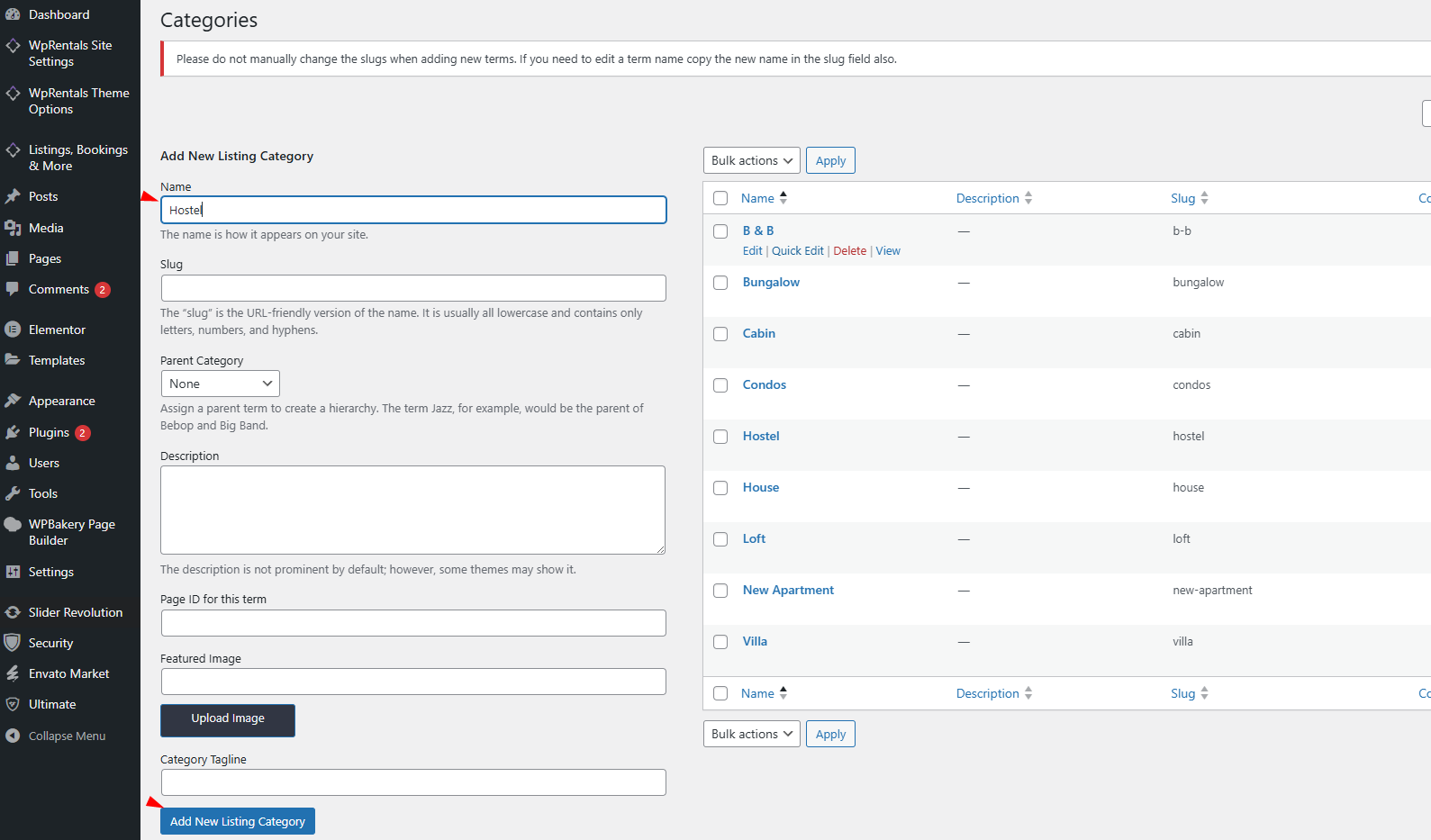Screen dimensions: 1431x840
Task: Click the Posts pushpin icon
Action: (13, 196)
